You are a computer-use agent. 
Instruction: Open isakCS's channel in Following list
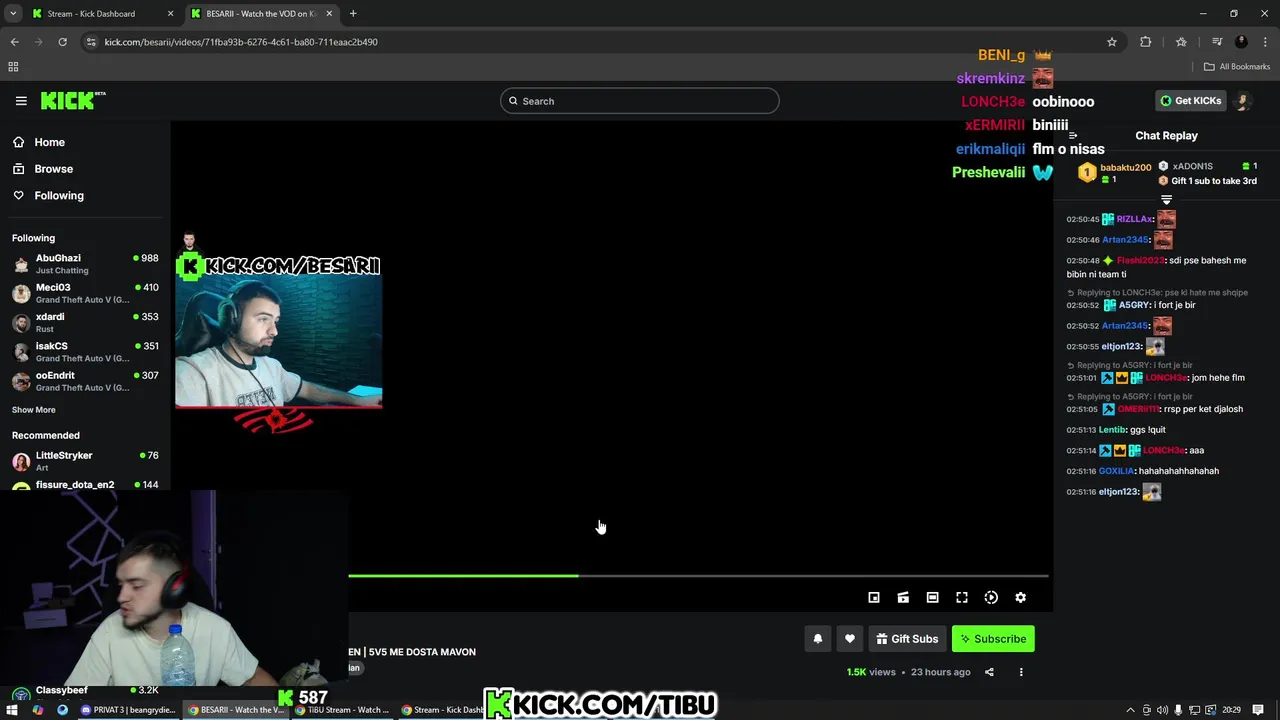(85, 352)
